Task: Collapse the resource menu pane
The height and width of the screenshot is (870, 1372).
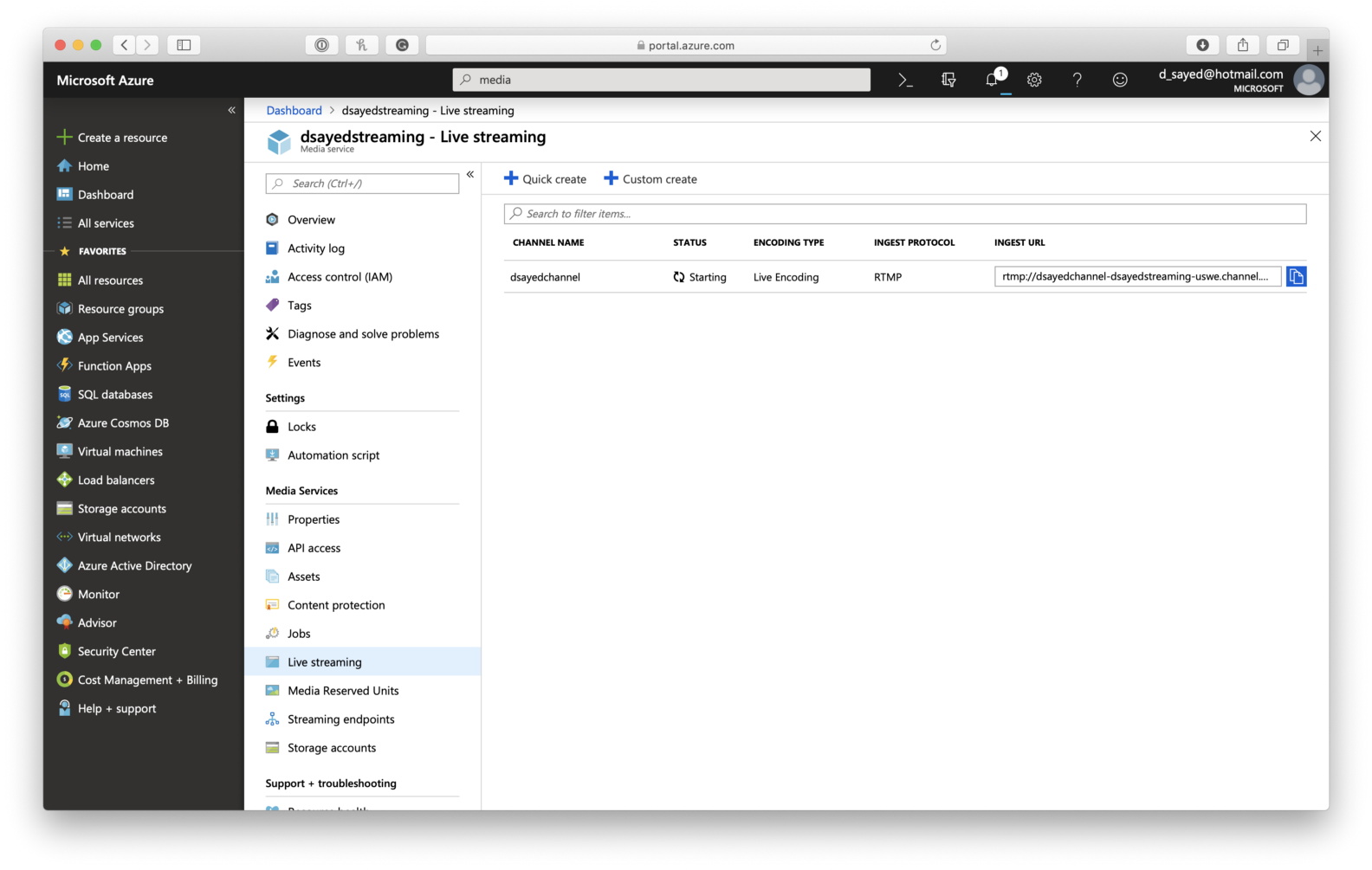Action: (470, 174)
